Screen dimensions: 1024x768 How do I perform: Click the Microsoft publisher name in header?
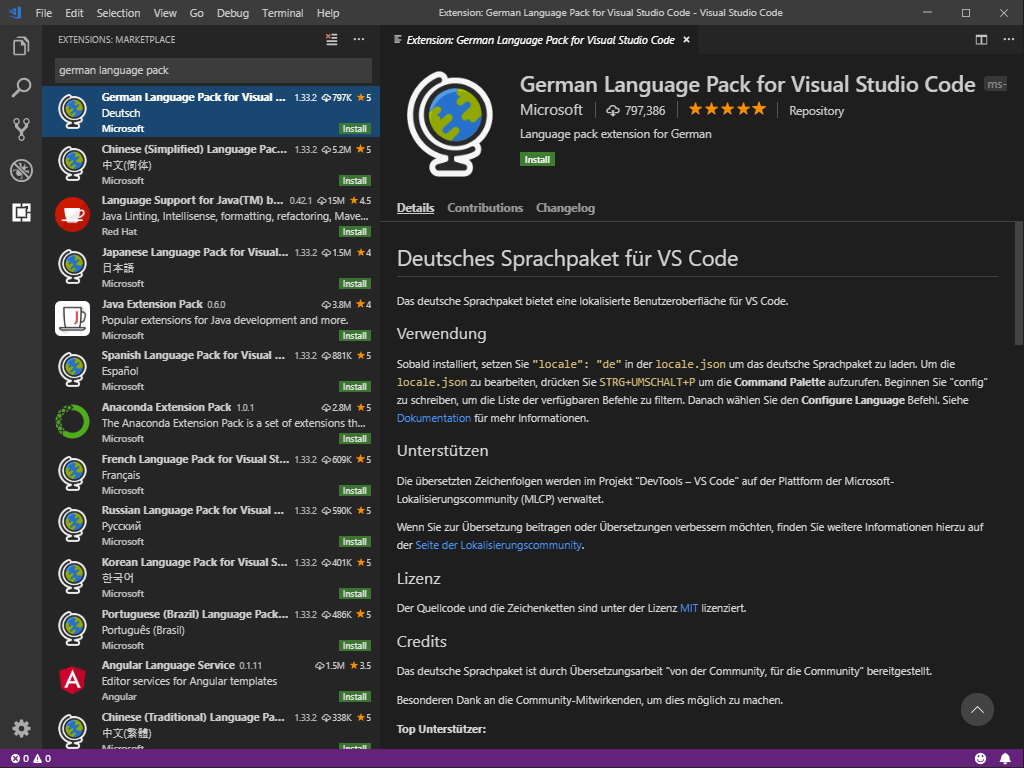[x=551, y=110]
